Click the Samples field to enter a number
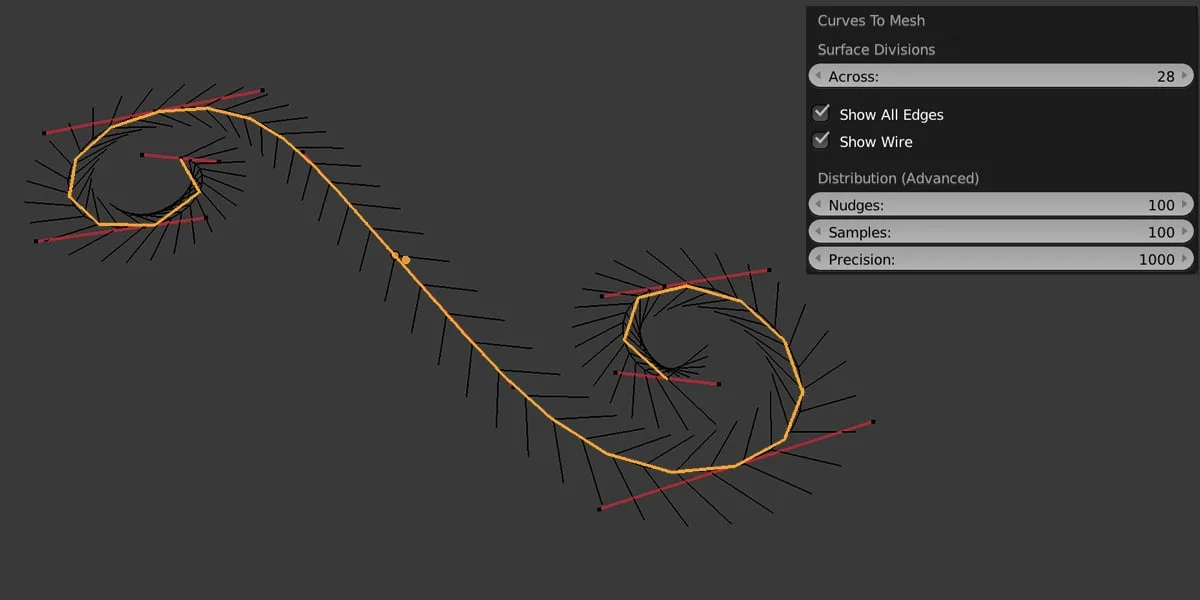The width and height of the screenshot is (1200, 600). tap(1000, 231)
